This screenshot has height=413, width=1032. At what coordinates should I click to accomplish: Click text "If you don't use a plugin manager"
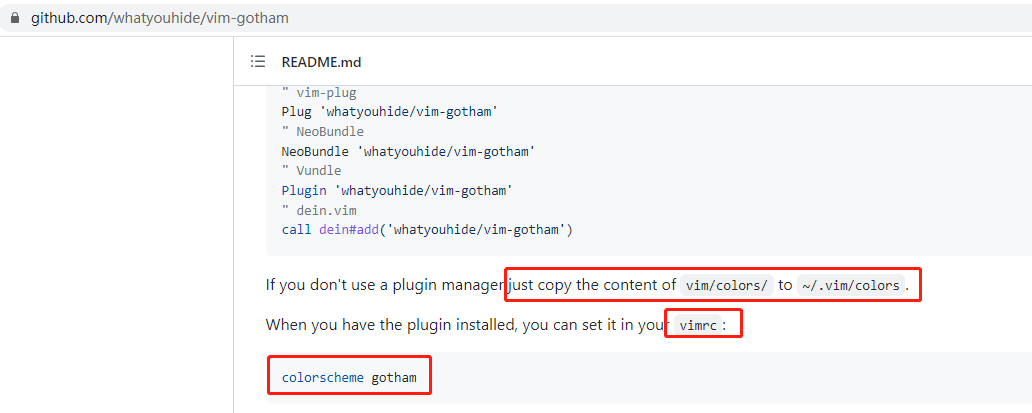(x=385, y=285)
